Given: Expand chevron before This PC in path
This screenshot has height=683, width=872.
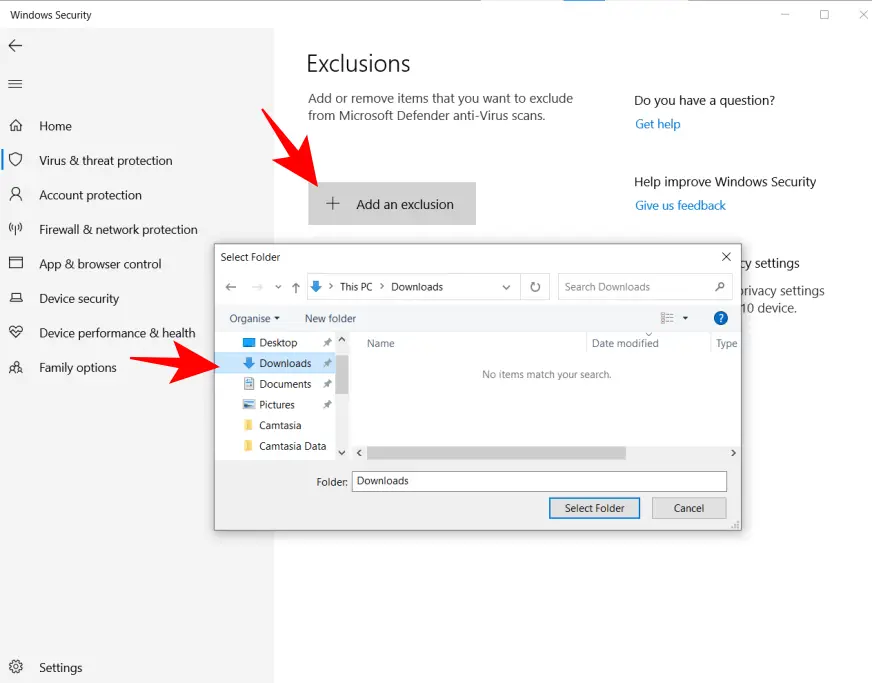Looking at the screenshot, I should click(331, 286).
